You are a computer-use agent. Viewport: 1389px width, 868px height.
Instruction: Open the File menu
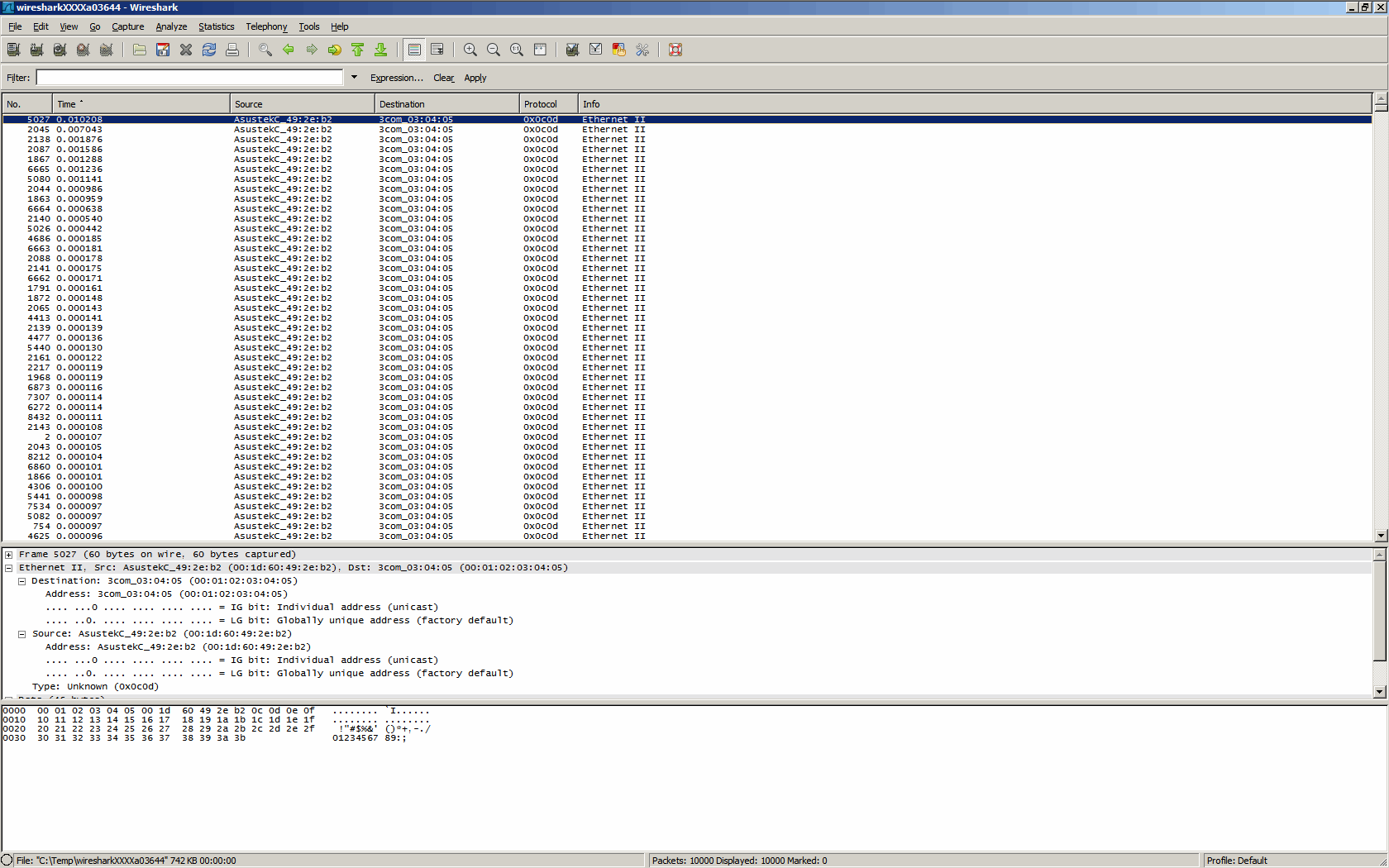(x=15, y=26)
